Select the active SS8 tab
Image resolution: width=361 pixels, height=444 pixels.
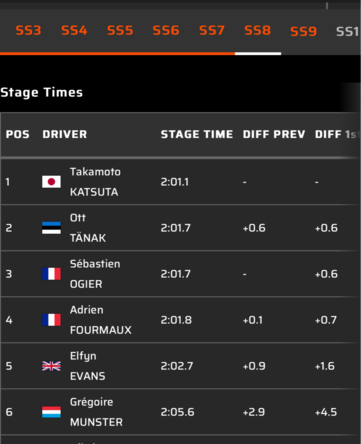(258, 31)
